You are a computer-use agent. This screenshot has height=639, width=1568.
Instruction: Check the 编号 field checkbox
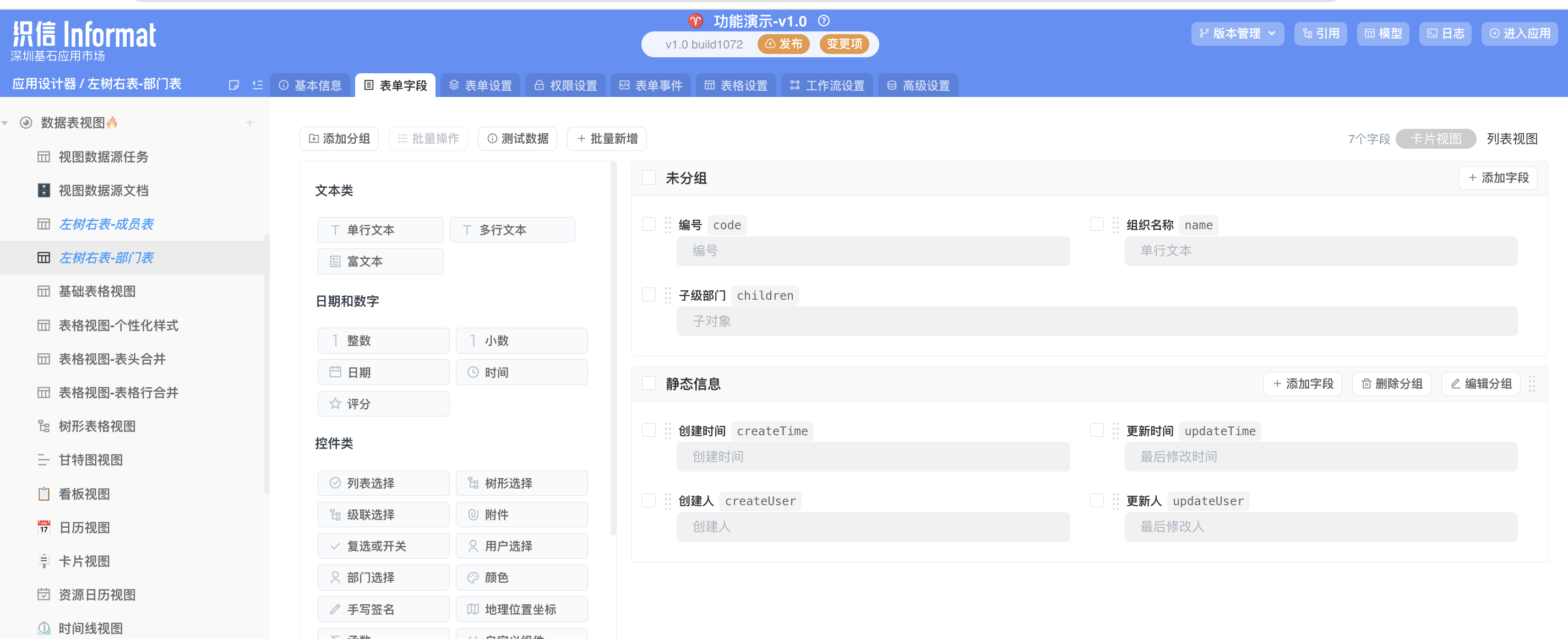click(x=648, y=224)
